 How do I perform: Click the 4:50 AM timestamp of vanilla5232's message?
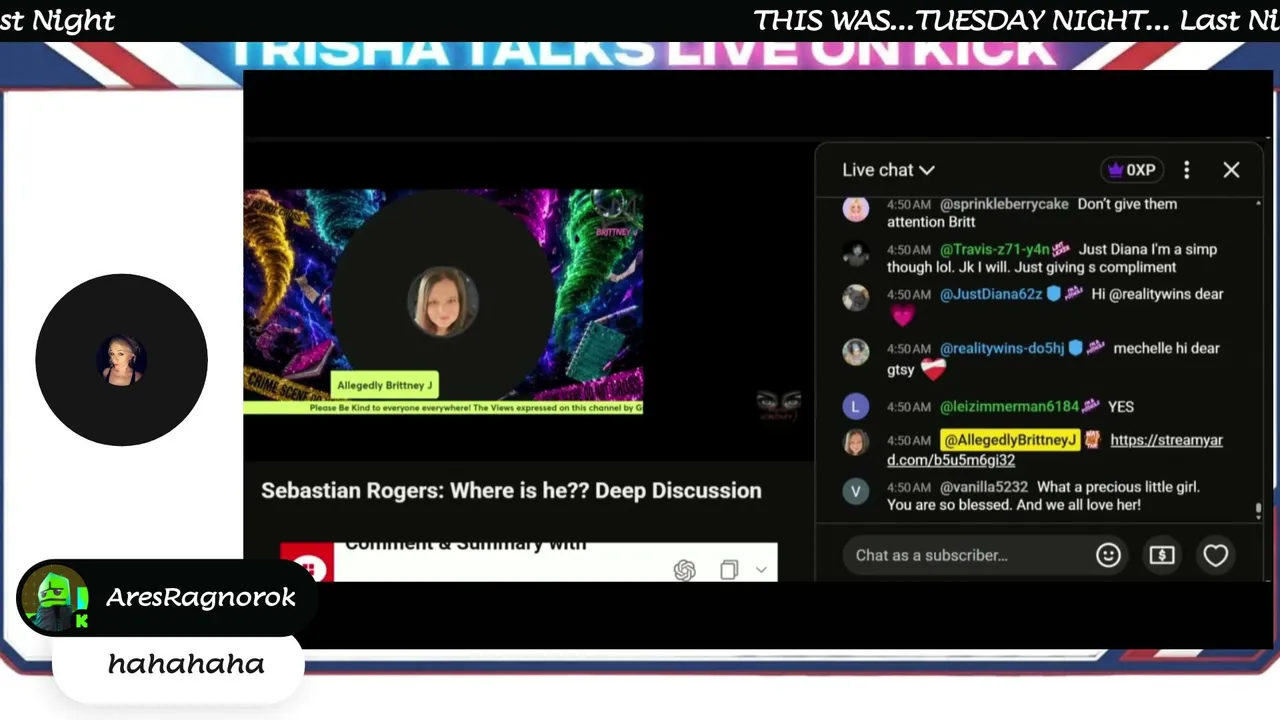pyautogui.click(x=909, y=487)
